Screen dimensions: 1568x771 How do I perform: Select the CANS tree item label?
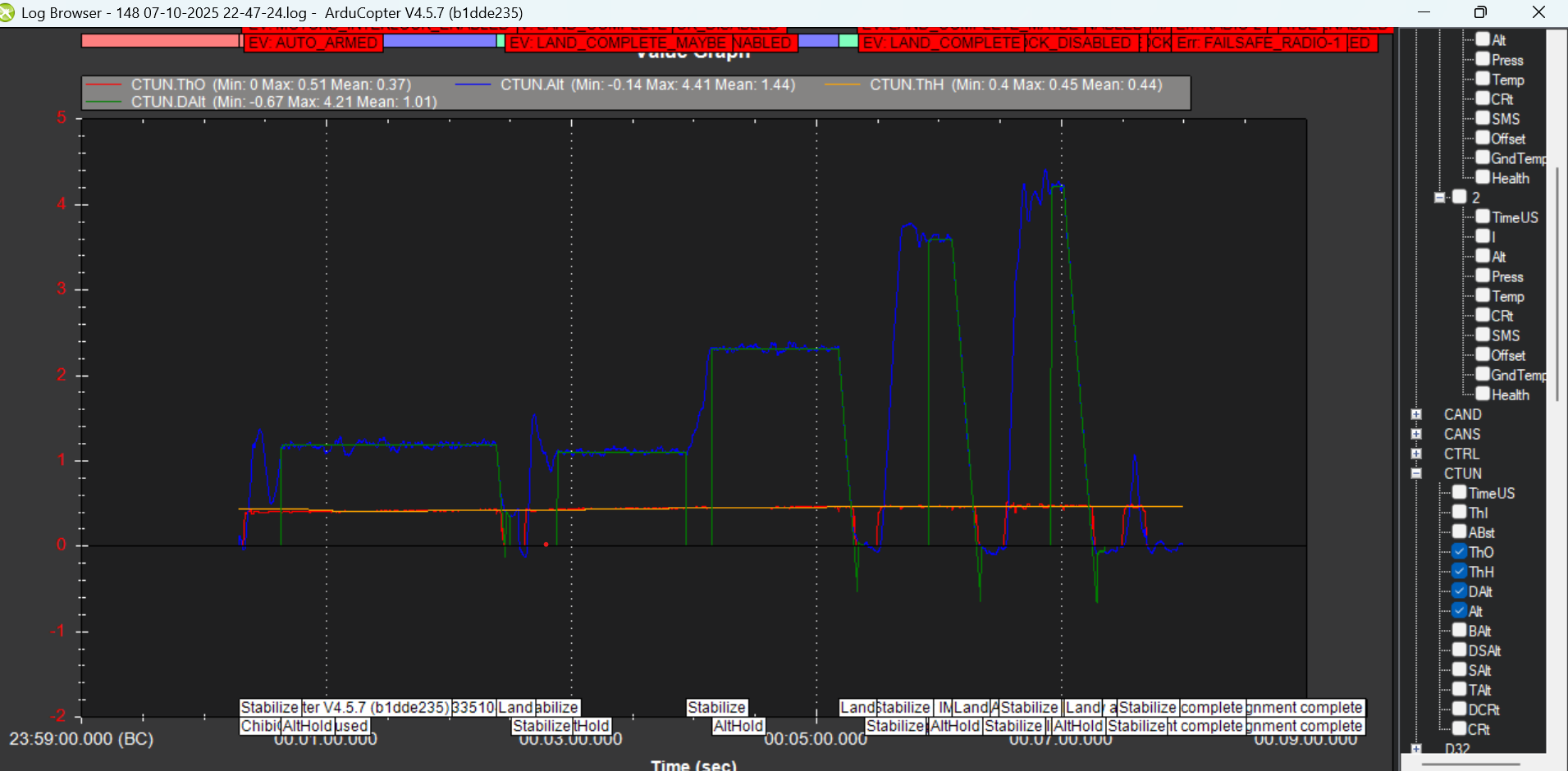1462,434
